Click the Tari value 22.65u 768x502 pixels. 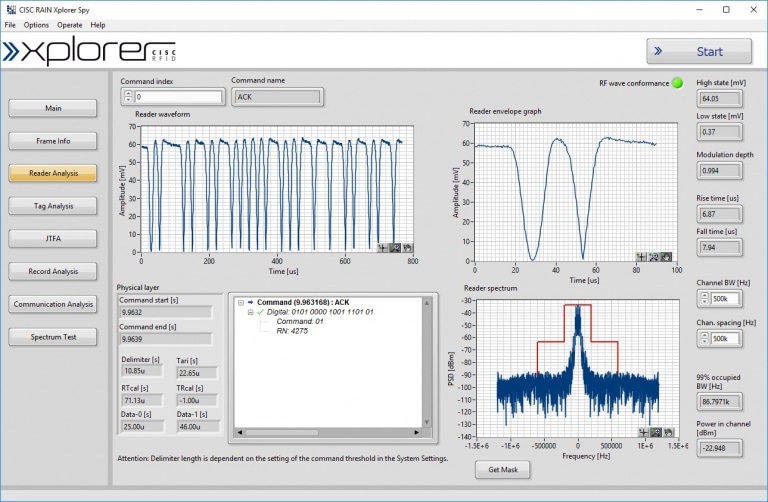tap(197, 373)
